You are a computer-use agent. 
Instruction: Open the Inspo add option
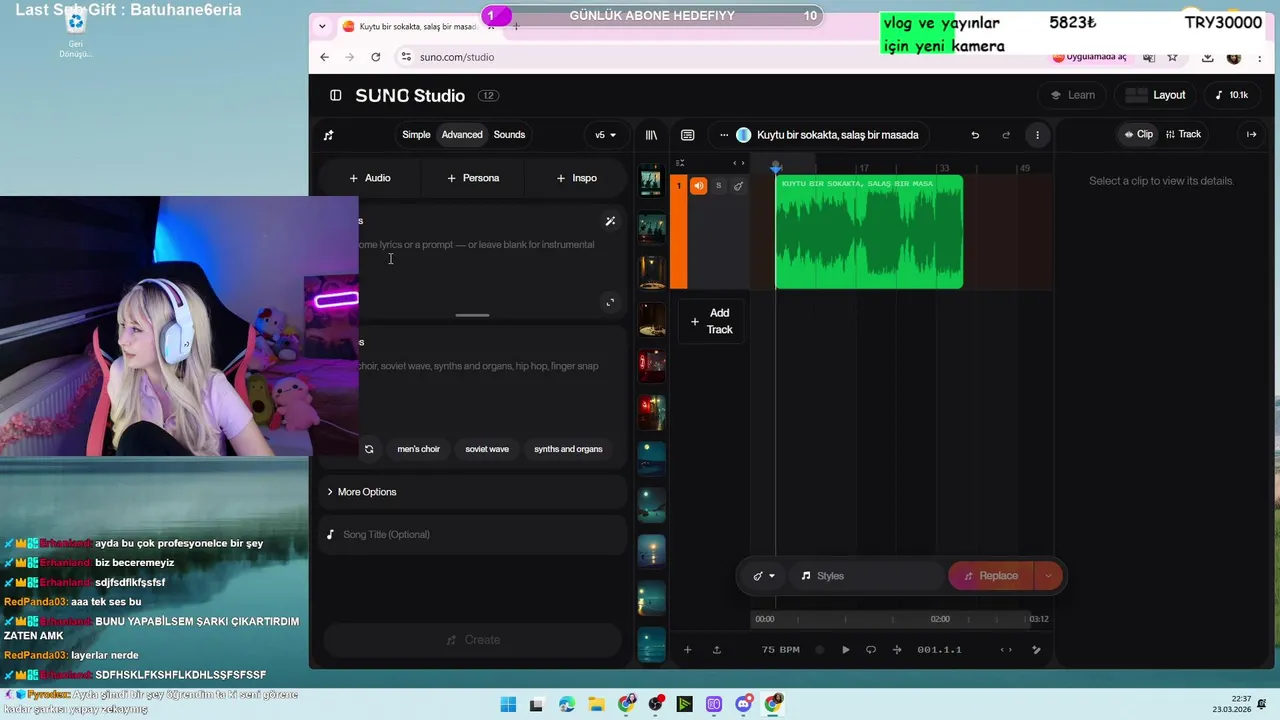coord(576,178)
